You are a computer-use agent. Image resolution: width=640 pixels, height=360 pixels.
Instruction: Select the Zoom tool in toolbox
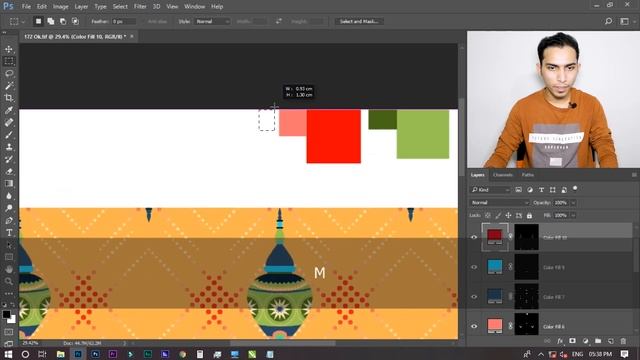(x=9, y=281)
